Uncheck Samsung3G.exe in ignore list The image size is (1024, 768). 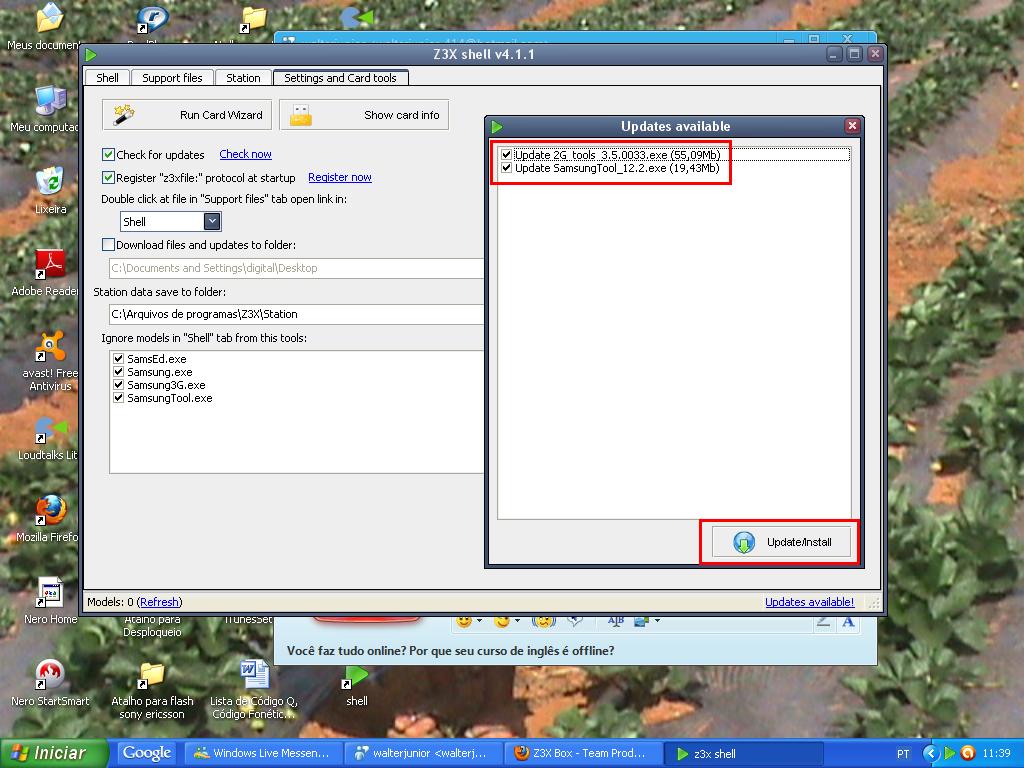pos(118,385)
